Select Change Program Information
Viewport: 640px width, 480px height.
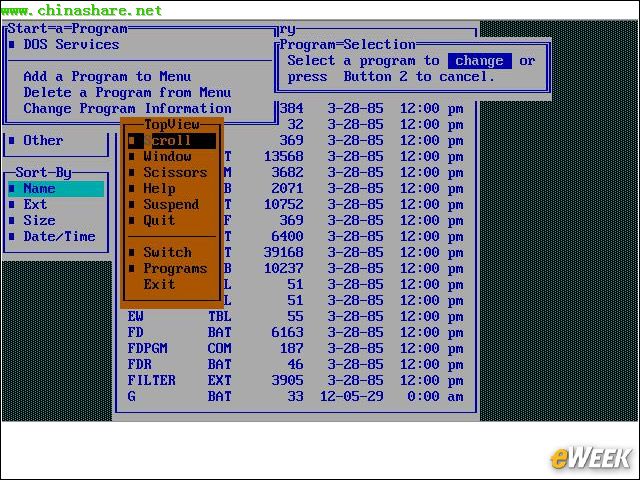pos(127,108)
